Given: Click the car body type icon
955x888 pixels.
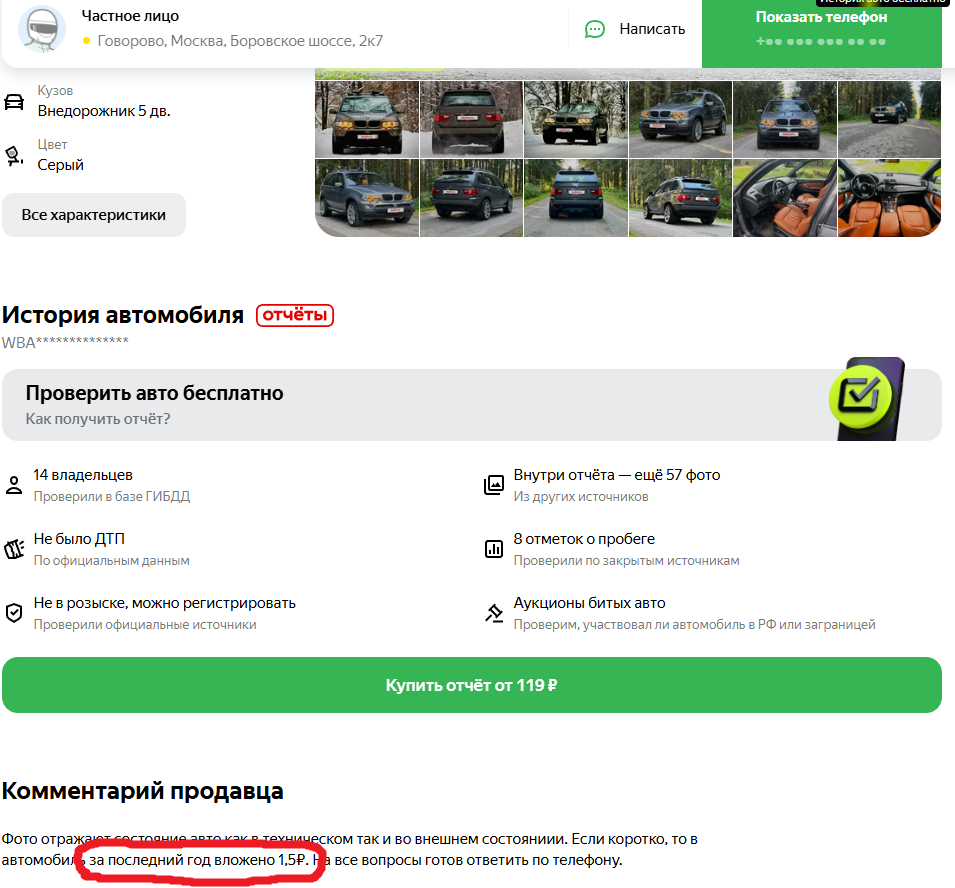Looking at the screenshot, I should tap(14, 102).
